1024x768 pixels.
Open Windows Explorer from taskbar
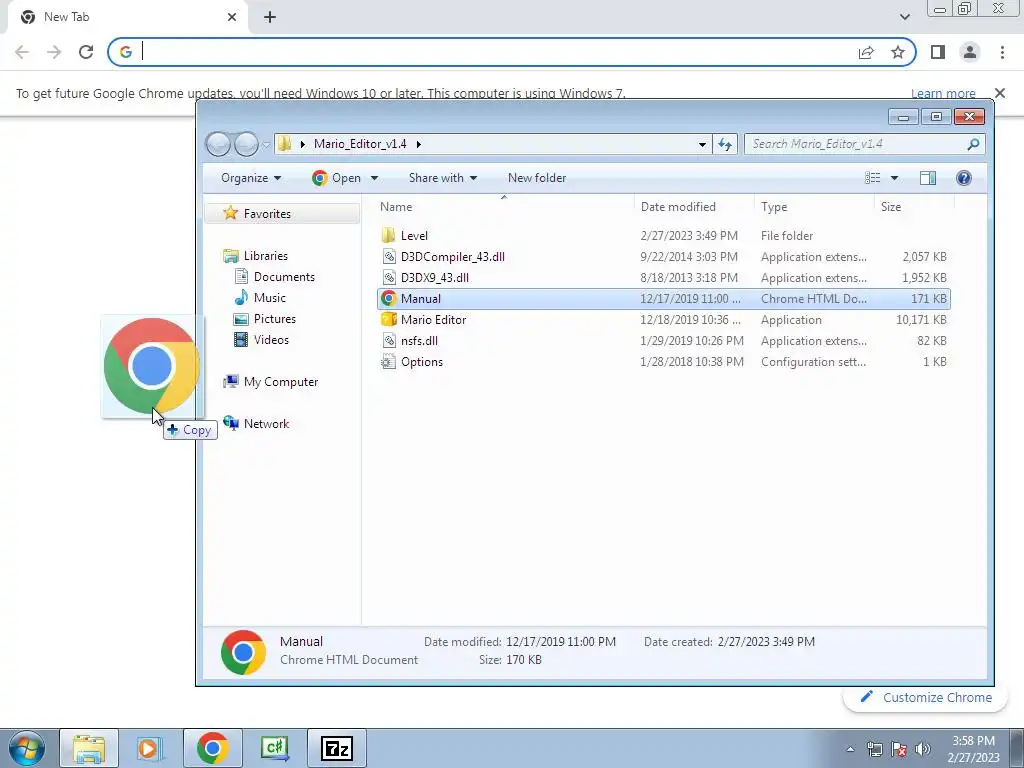click(x=89, y=748)
